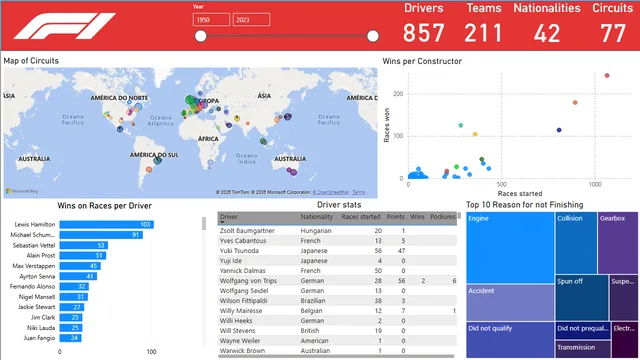Select the orange constructor point near 900 starts
The width and height of the screenshot is (640, 360).
[575, 102]
